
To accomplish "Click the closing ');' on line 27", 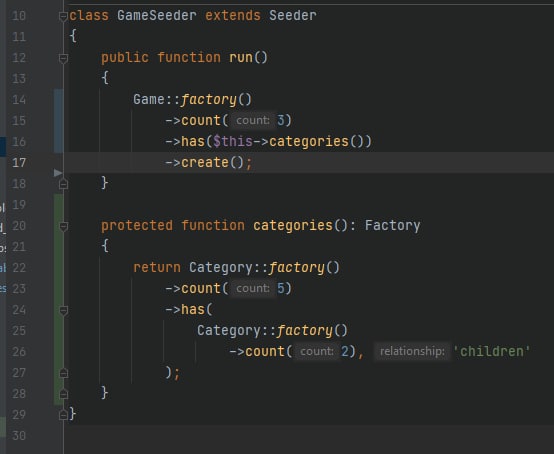I will [x=172, y=373].
